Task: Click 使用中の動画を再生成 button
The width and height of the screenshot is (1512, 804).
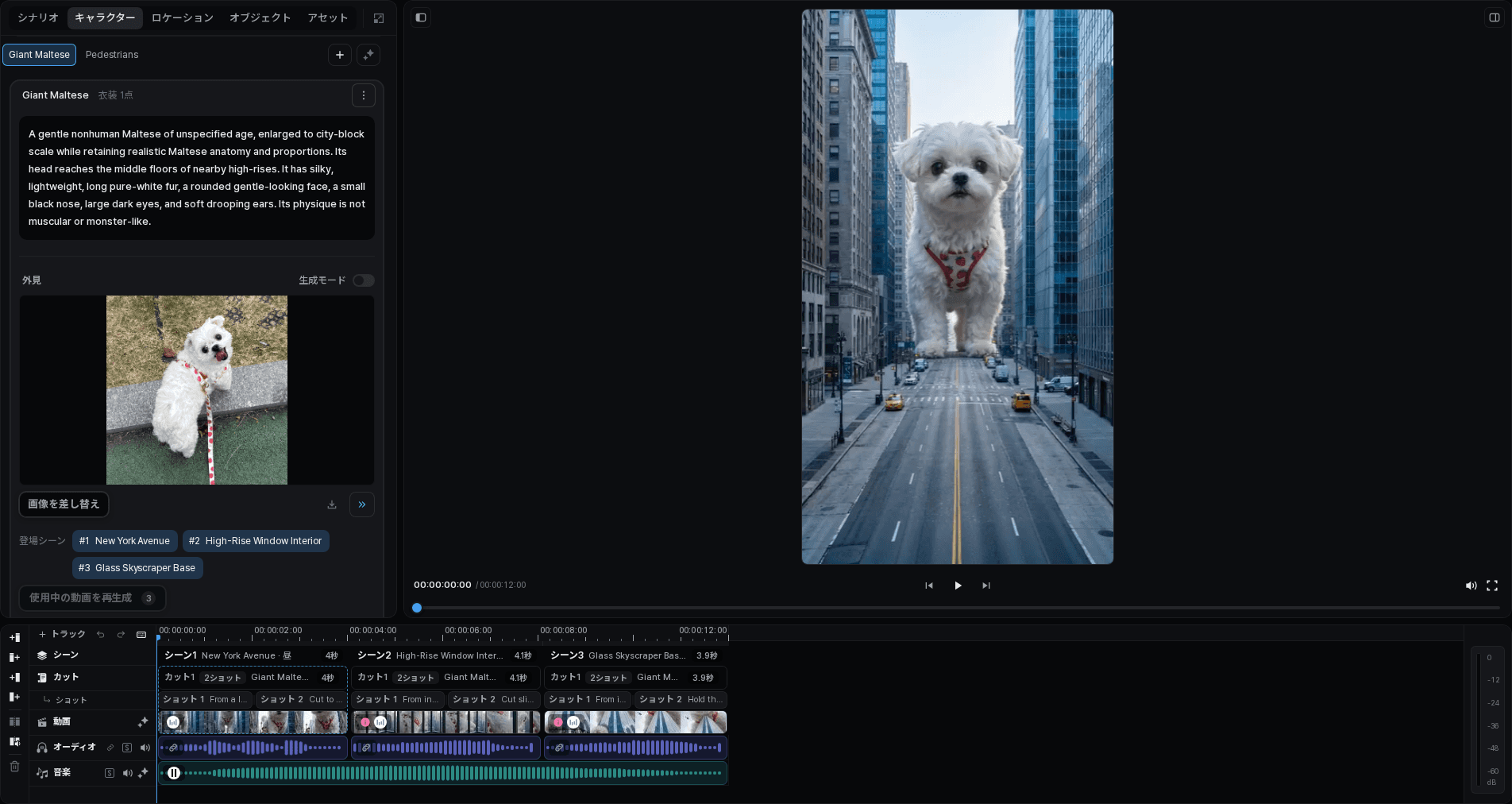Action: 92,598
